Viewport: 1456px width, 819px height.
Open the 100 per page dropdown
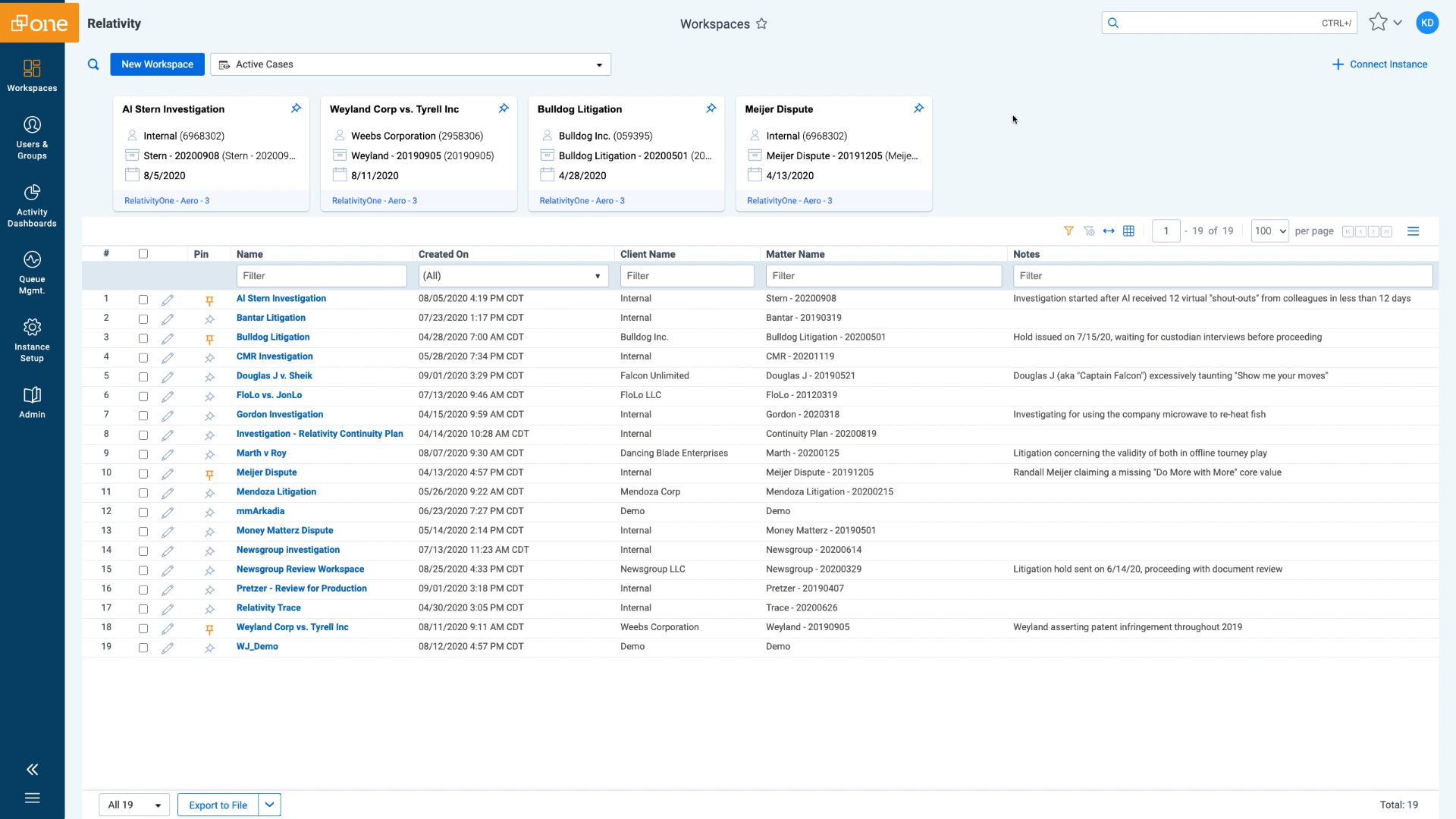(x=1269, y=231)
